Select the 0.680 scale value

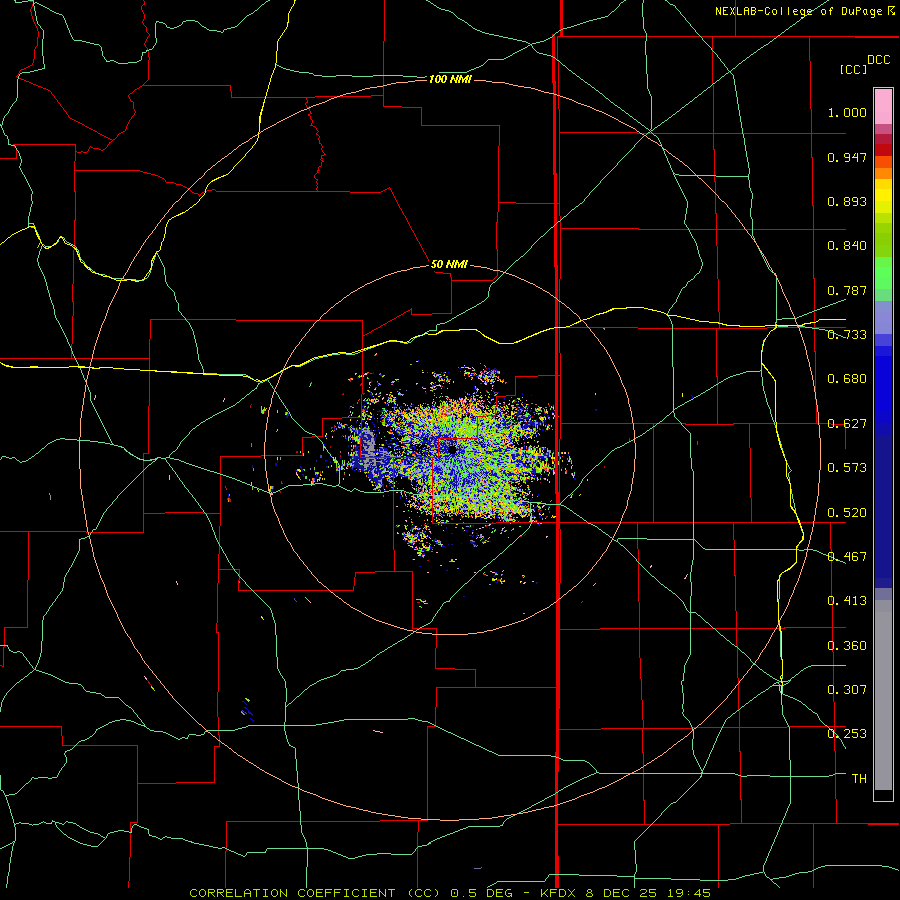point(847,379)
